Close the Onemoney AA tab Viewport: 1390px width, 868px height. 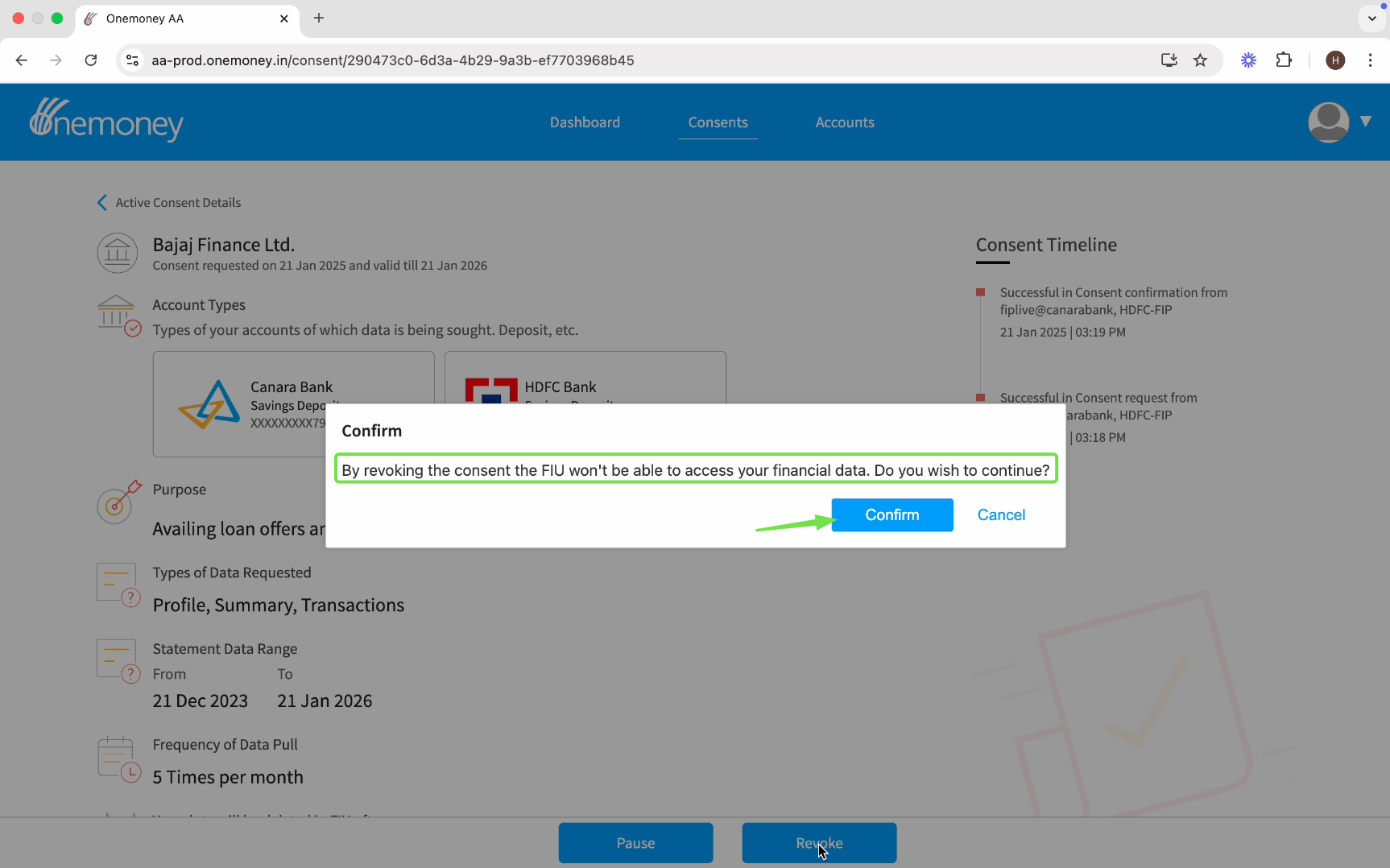pos(284,19)
